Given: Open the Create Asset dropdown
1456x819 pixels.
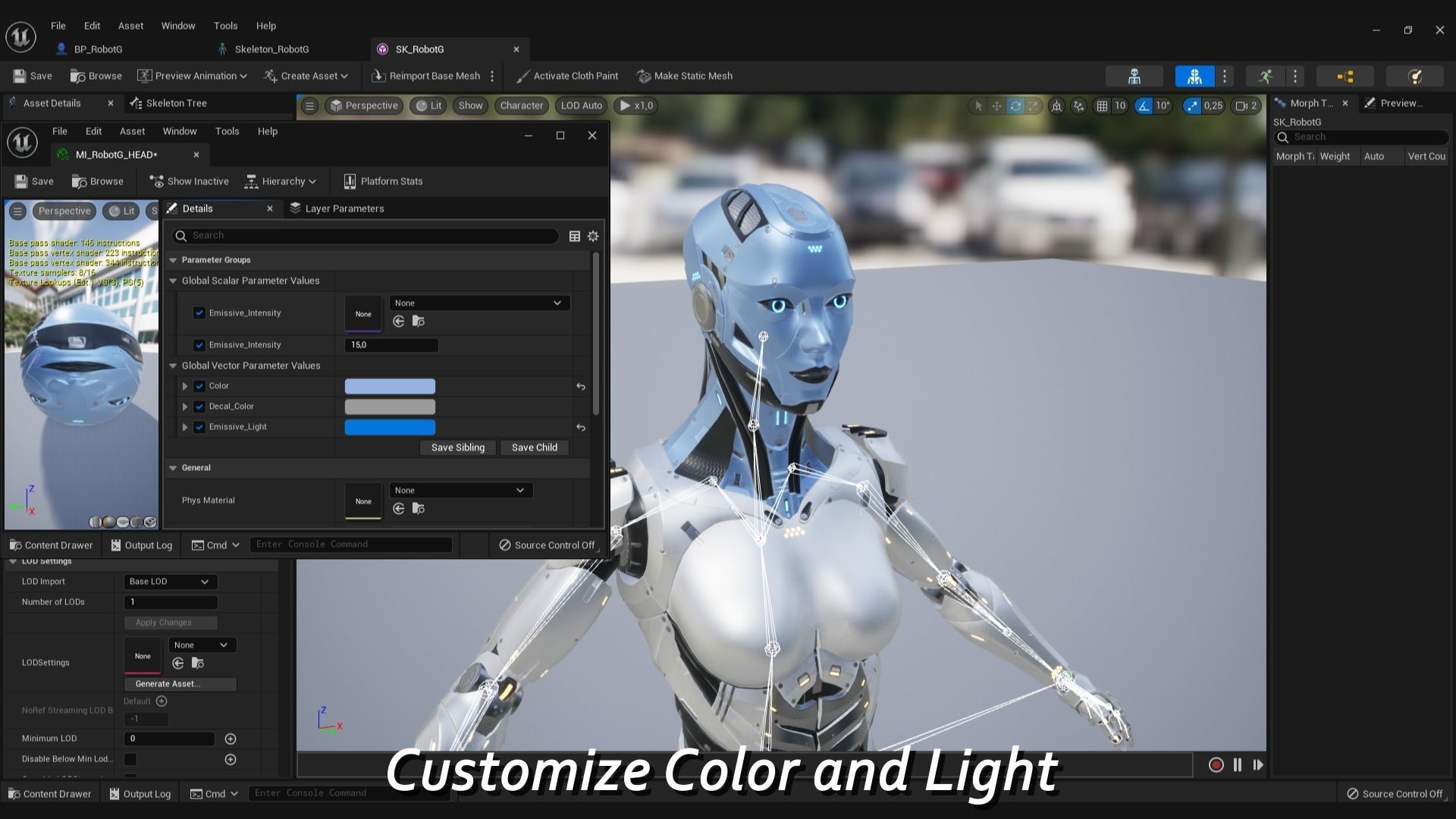Looking at the screenshot, I should click(306, 76).
